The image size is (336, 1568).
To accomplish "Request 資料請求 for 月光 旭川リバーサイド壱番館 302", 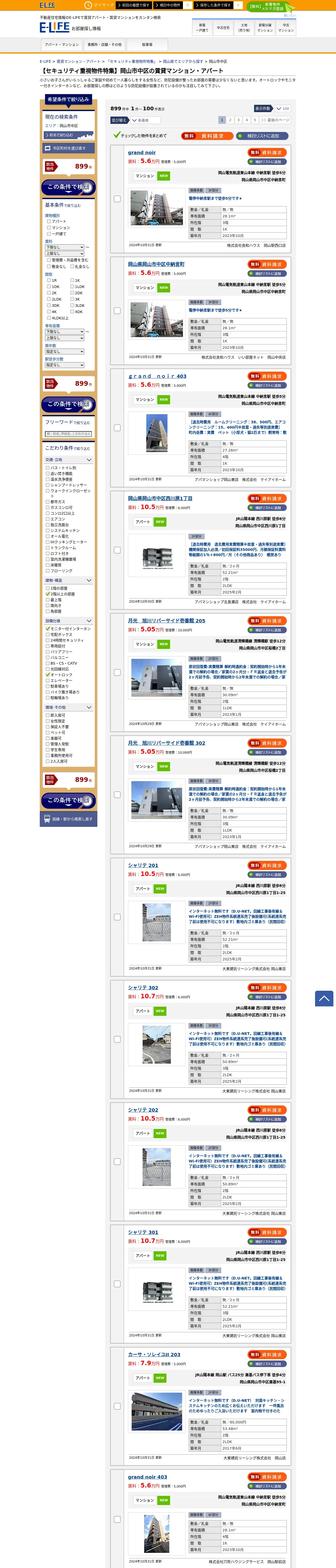I will click(x=267, y=743).
